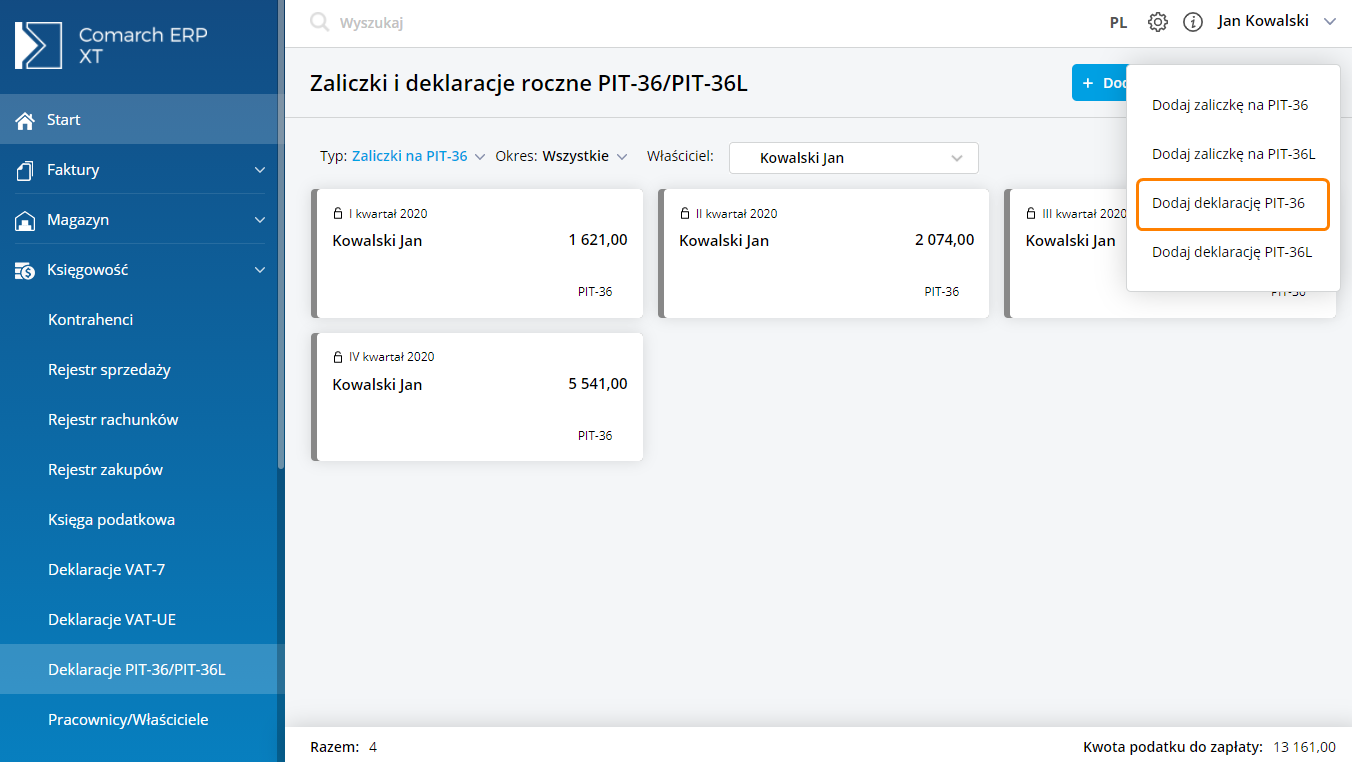The image size is (1352, 762).
Task: Open the Jan Kowalski user menu
Action: [x=1275, y=21]
